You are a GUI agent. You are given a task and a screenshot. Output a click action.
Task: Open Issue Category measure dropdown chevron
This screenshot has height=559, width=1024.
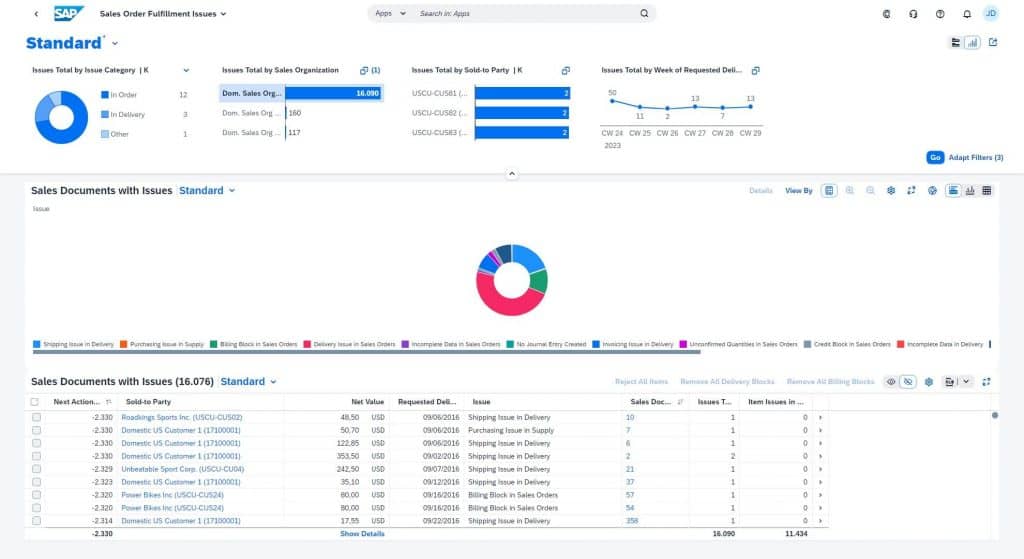(186, 71)
